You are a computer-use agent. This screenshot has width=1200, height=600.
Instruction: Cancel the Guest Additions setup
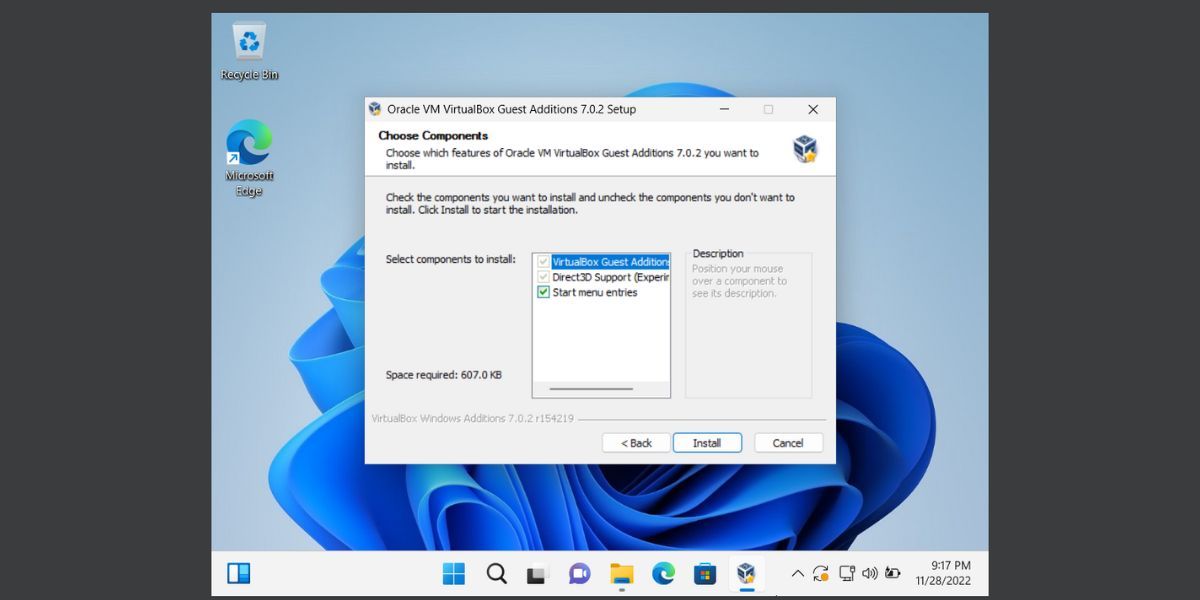(x=788, y=443)
